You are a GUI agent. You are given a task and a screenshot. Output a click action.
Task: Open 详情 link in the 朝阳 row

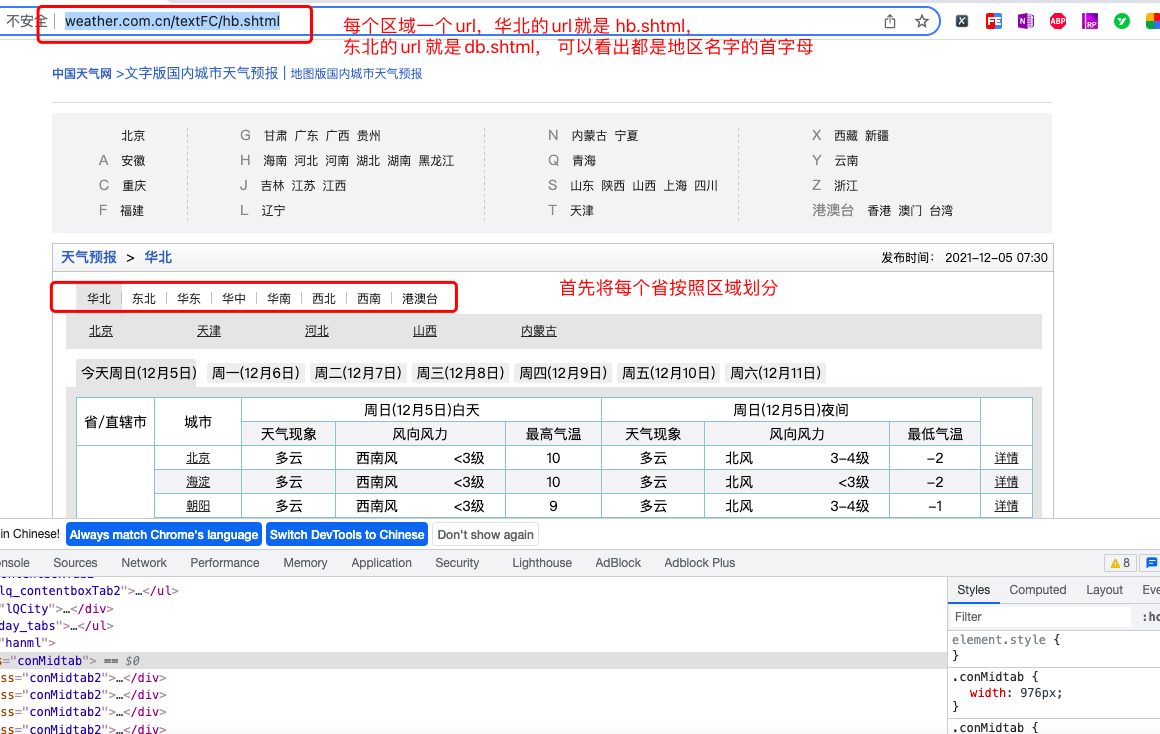pyautogui.click(x=1006, y=506)
